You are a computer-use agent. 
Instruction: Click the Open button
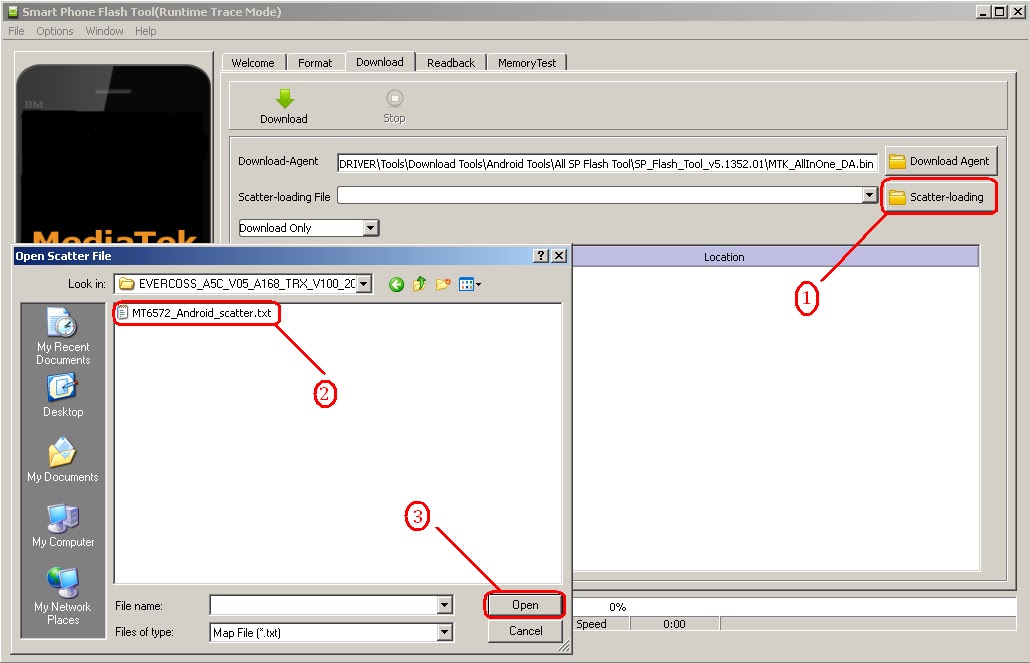point(525,605)
